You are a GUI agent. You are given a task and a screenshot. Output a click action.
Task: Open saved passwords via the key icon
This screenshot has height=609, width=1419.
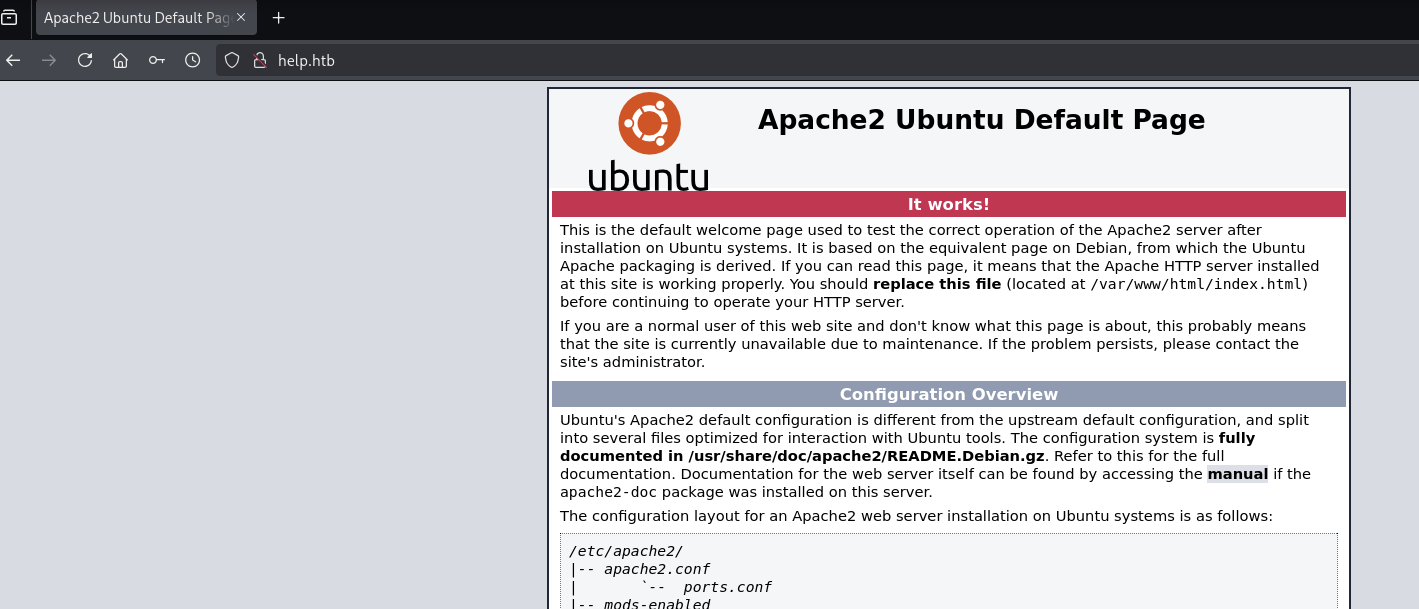coord(157,60)
